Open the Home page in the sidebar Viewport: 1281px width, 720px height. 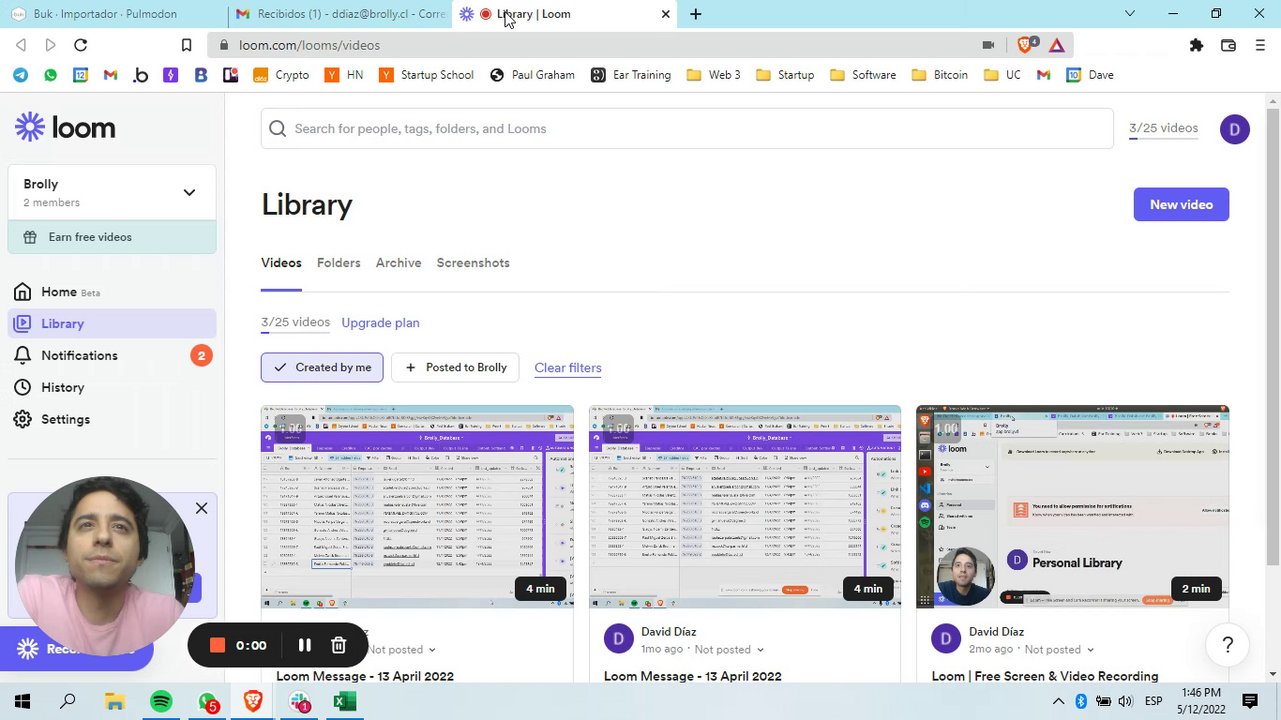point(59,292)
